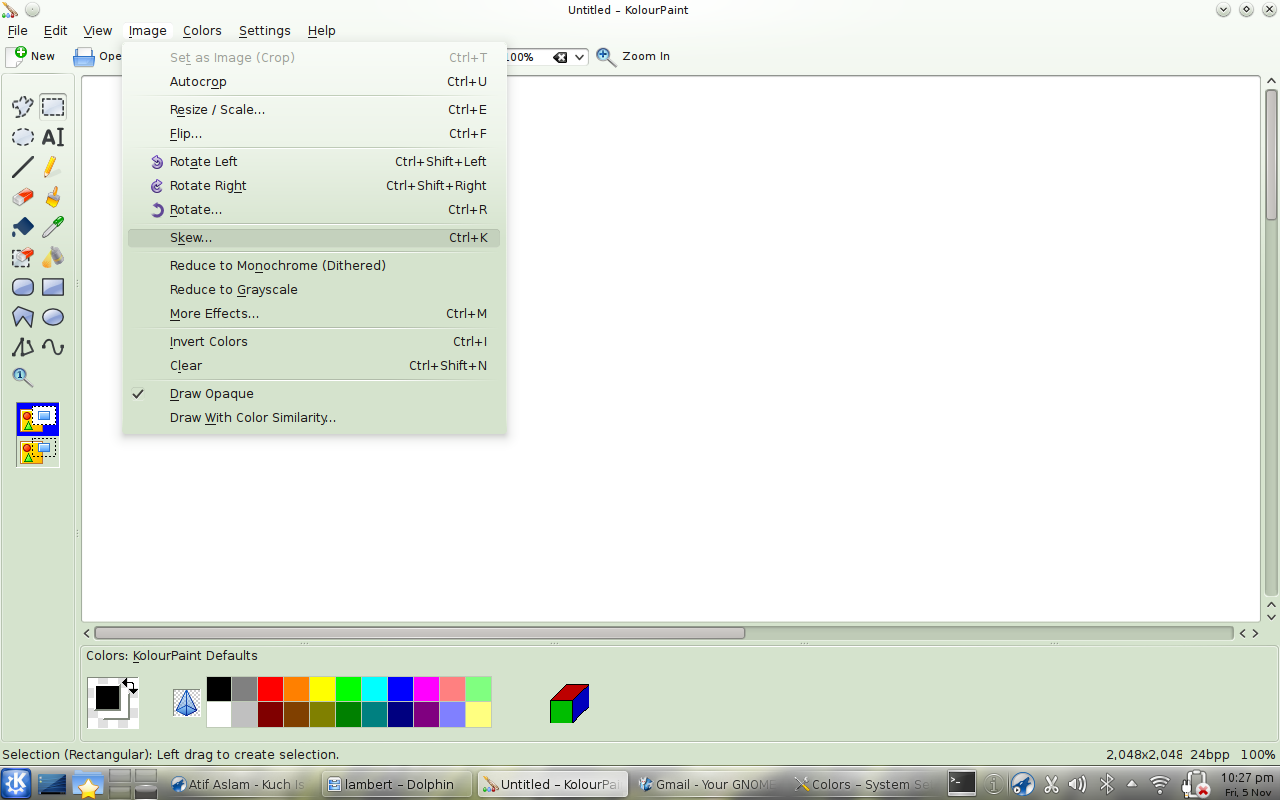Open the File menu
This screenshot has height=800, width=1280.
click(x=18, y=31)
